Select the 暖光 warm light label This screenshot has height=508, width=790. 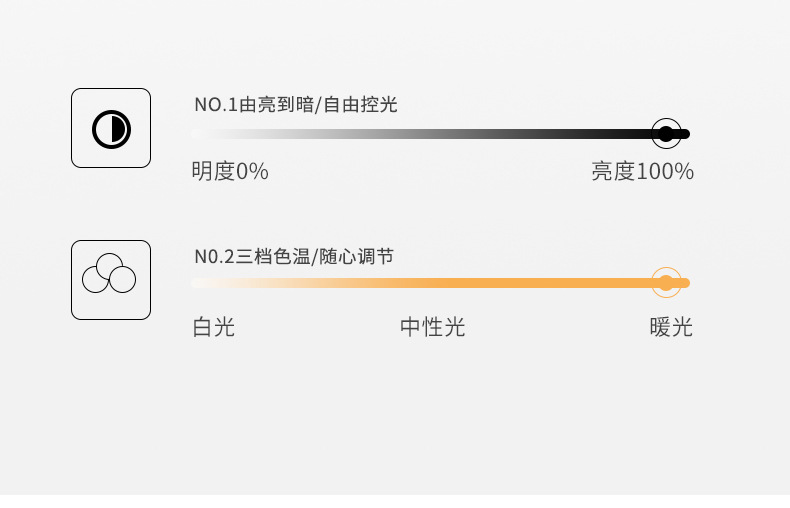670,327
